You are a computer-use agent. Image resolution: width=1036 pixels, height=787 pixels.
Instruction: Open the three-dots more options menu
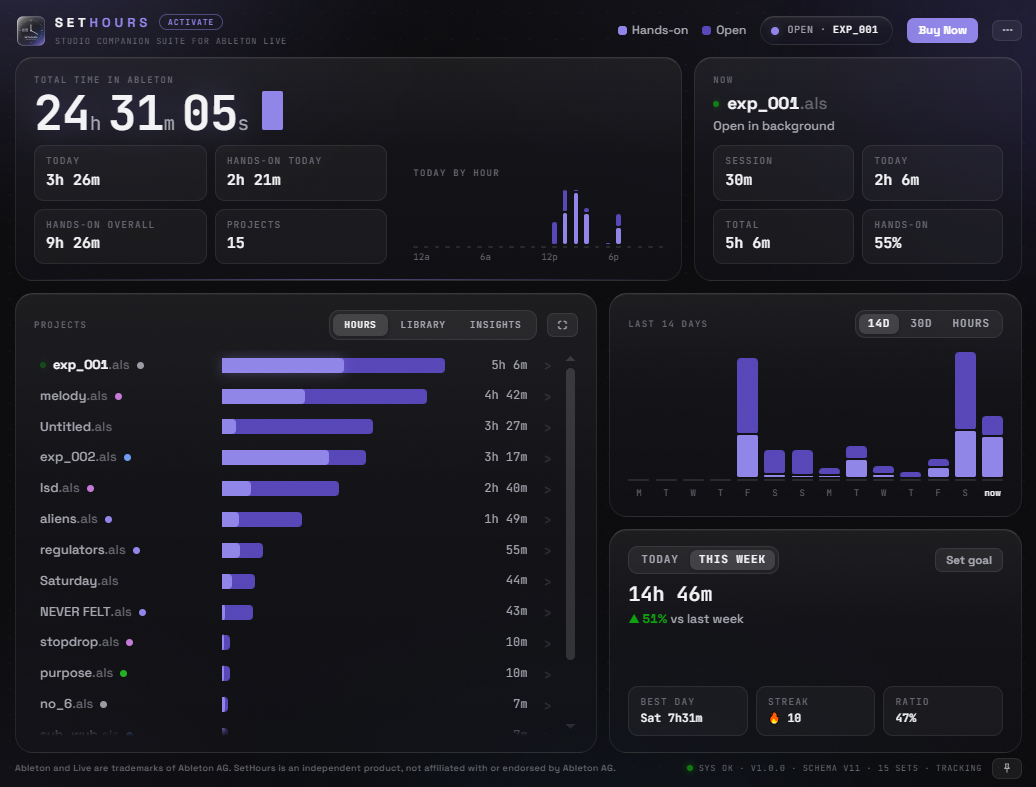[x=1007, y=30]
